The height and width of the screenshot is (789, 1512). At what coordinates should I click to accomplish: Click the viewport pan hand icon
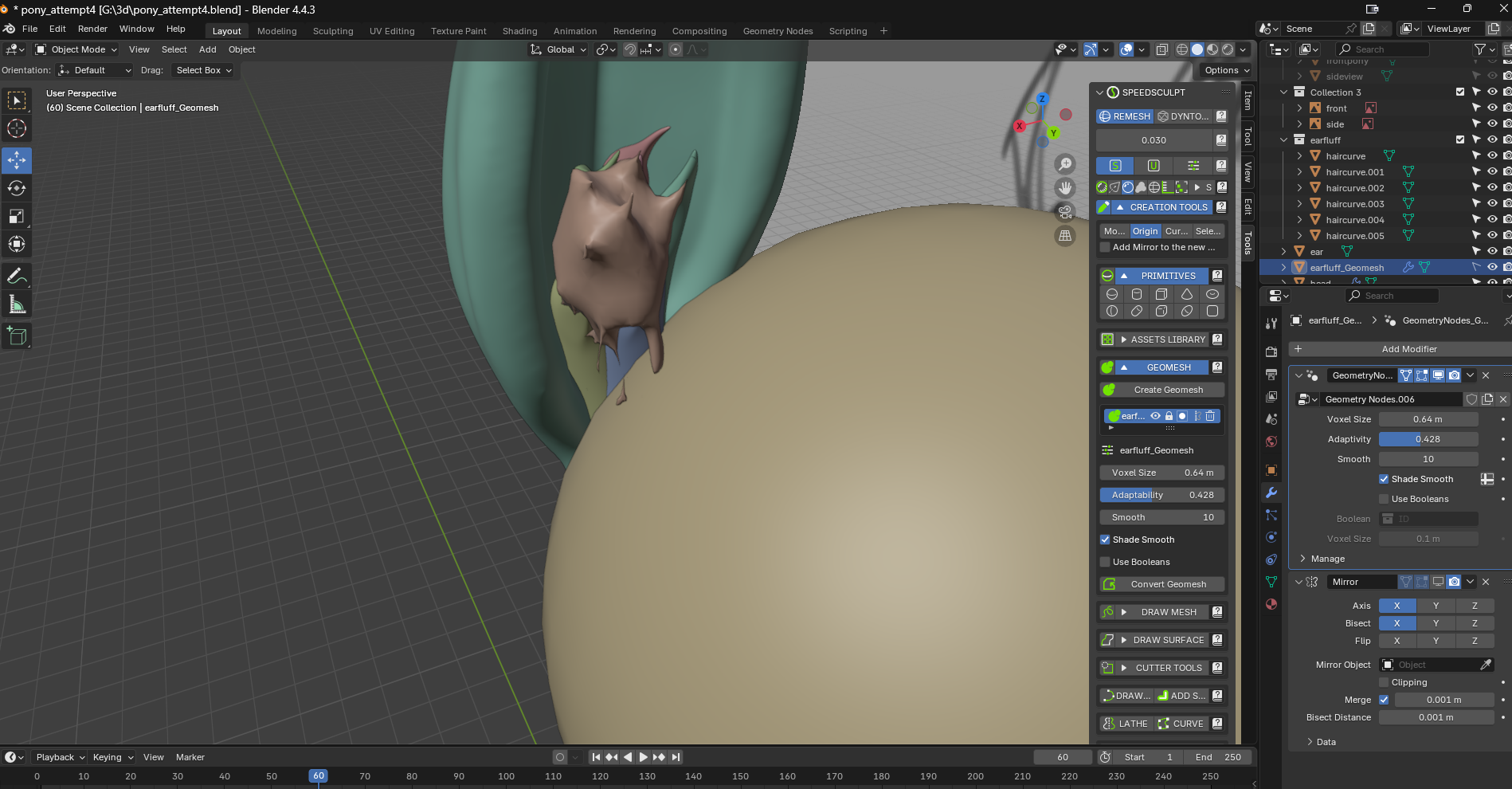click(x=1065, y=188)
